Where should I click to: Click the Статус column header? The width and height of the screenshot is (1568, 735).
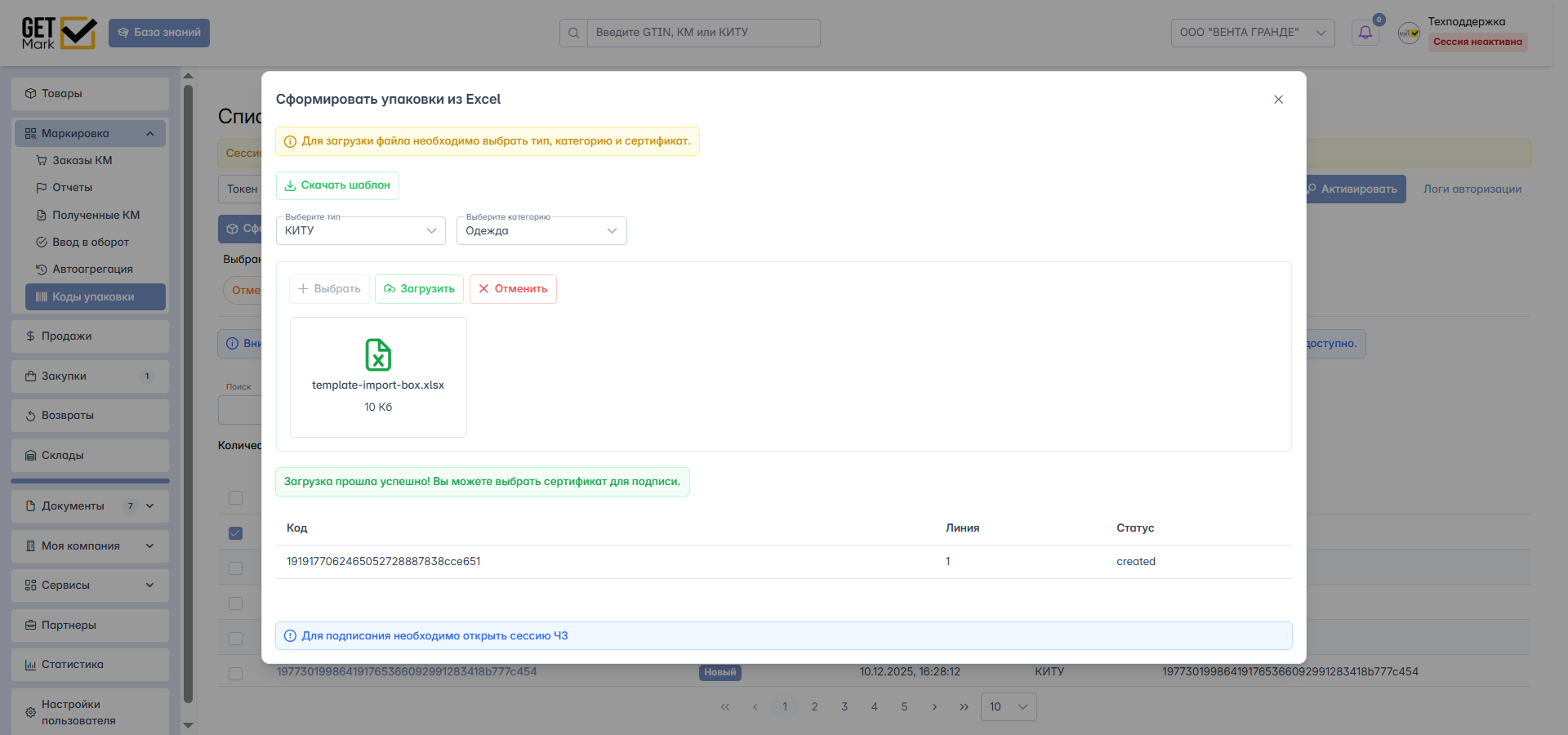[1135, 528]
